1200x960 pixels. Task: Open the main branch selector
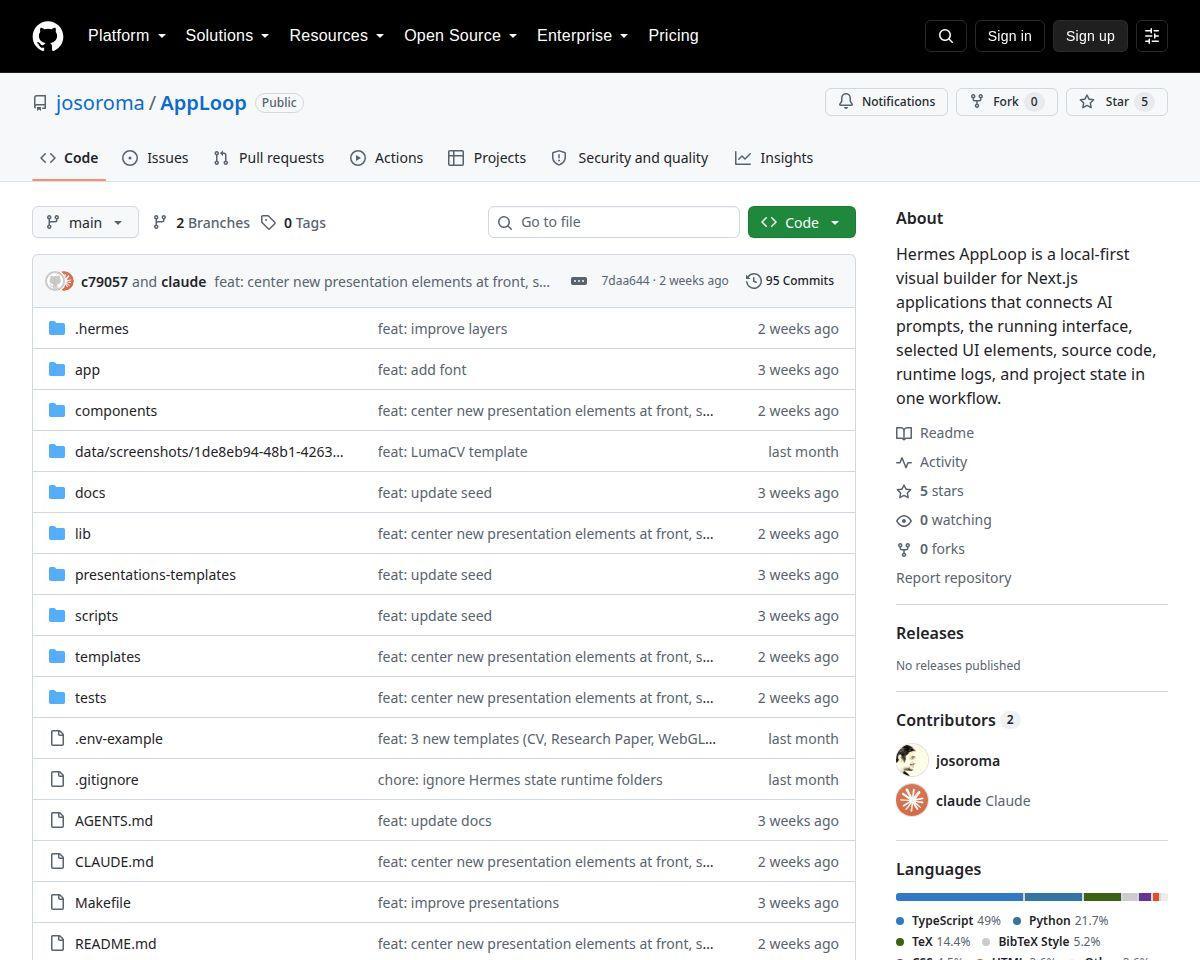coord(85,222)
